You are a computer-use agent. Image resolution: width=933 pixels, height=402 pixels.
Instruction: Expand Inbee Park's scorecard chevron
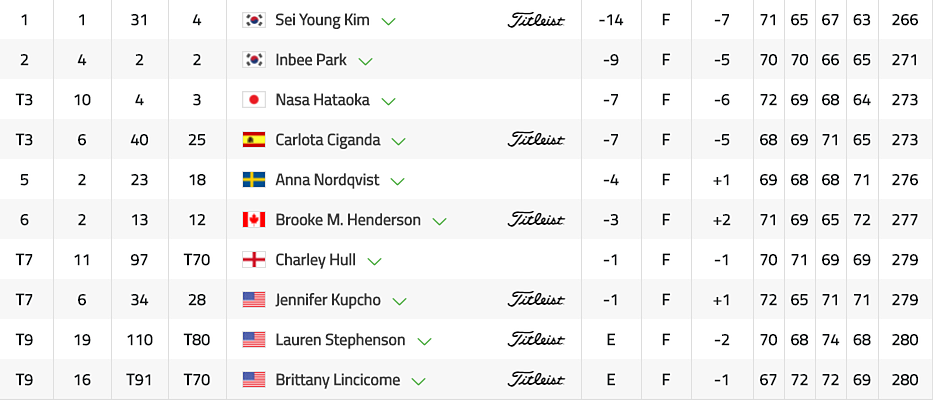tap(366, 61)
